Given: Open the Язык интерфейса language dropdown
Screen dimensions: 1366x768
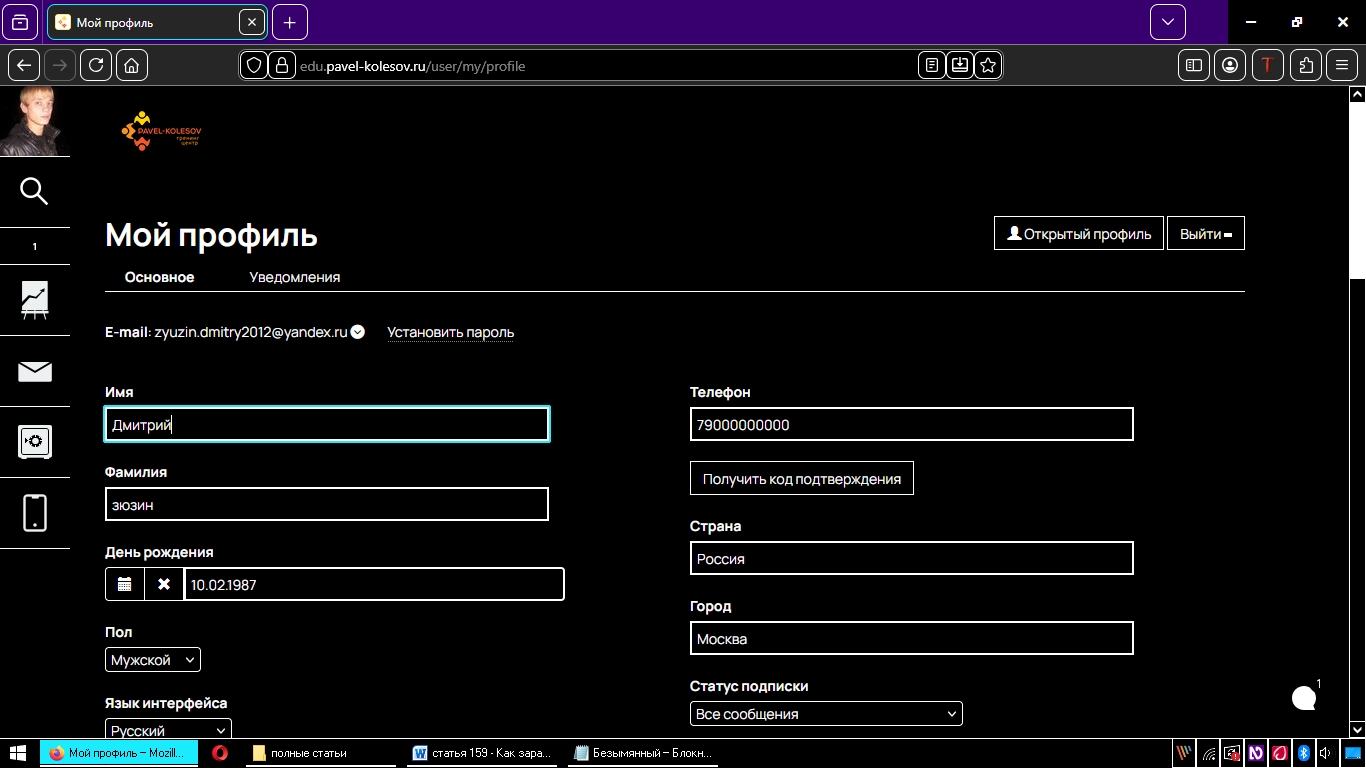Looking at the screenshot, I should [167, 730].
